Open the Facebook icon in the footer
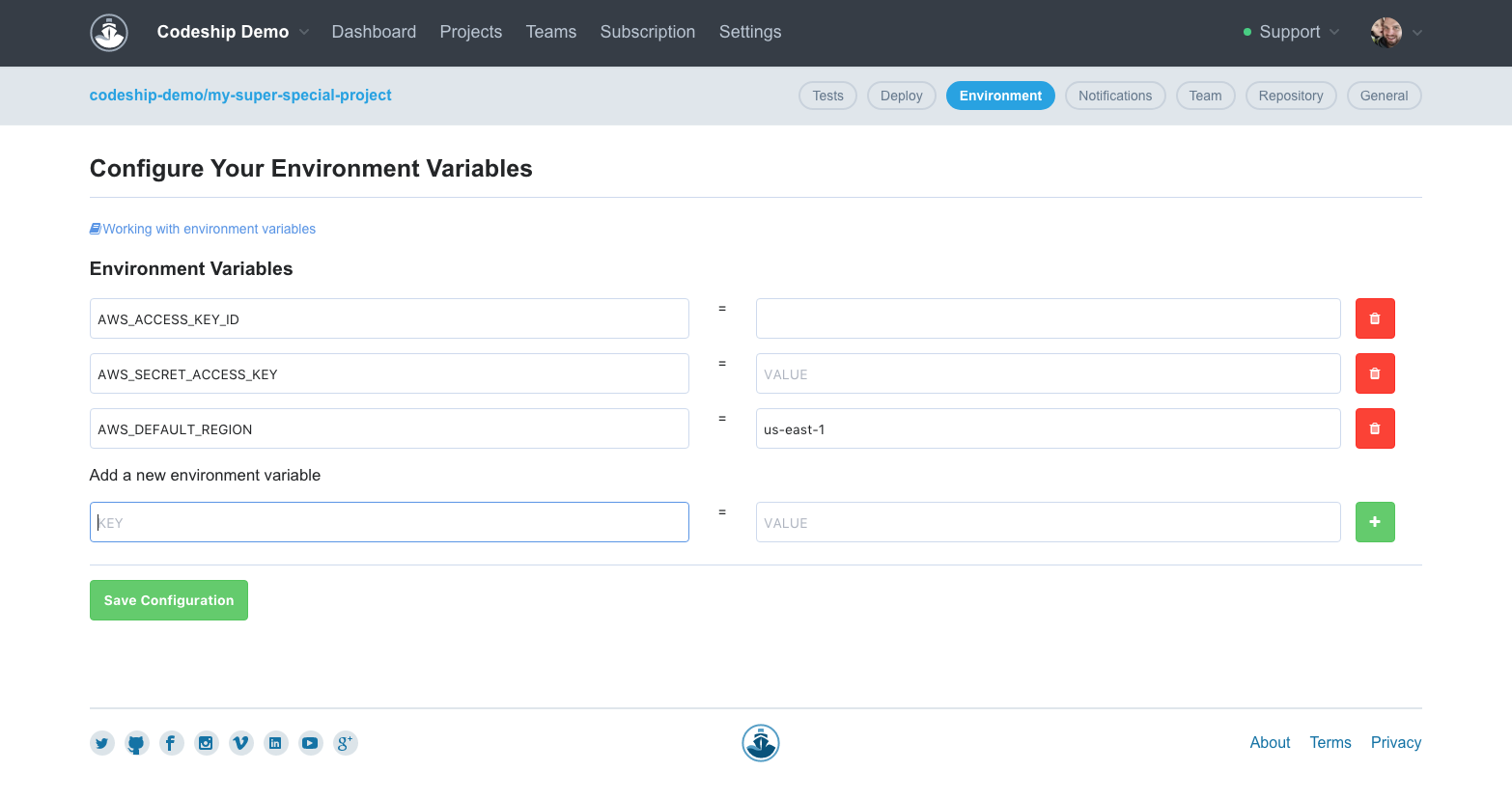 coord(171,743)
